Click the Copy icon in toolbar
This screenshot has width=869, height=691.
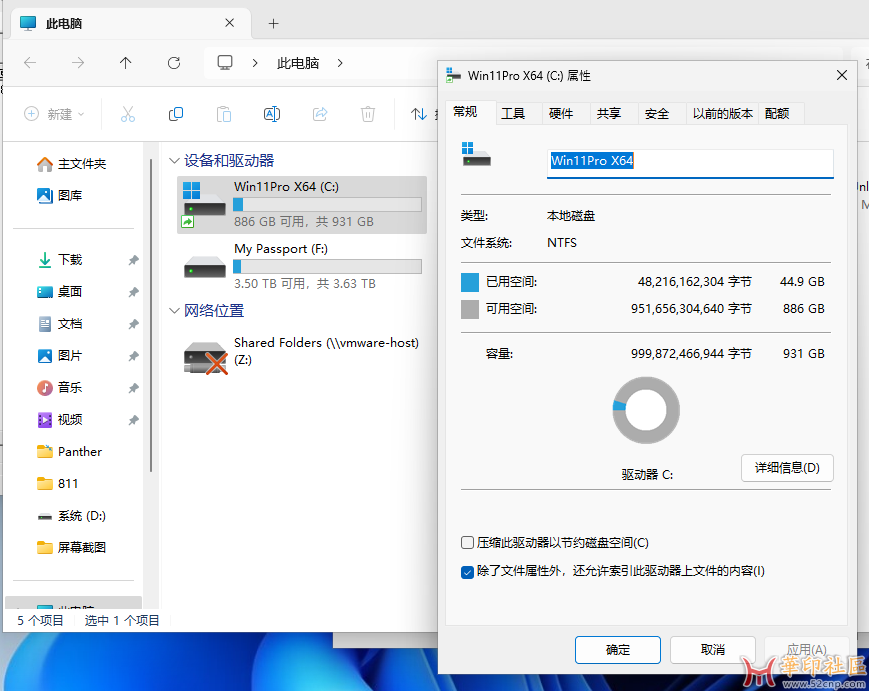pyautogui.click(x=176, y=114)
